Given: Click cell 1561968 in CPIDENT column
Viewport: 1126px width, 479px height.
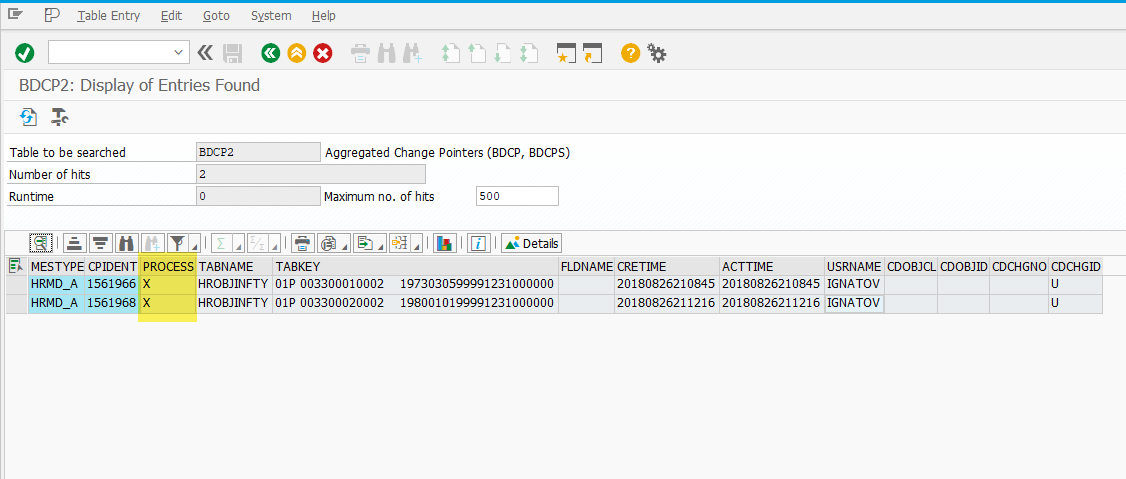Looking at the screenshot, I should (x=112, y=303).
